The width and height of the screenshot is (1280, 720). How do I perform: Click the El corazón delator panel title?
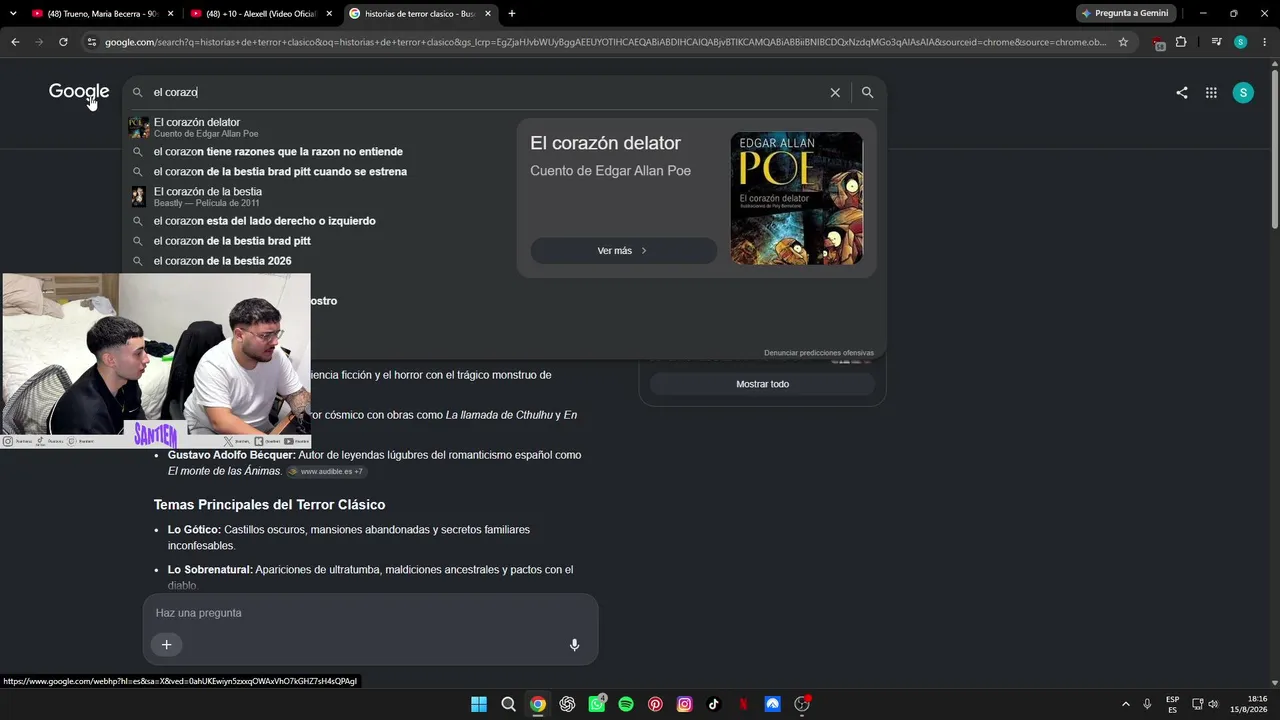605,143
